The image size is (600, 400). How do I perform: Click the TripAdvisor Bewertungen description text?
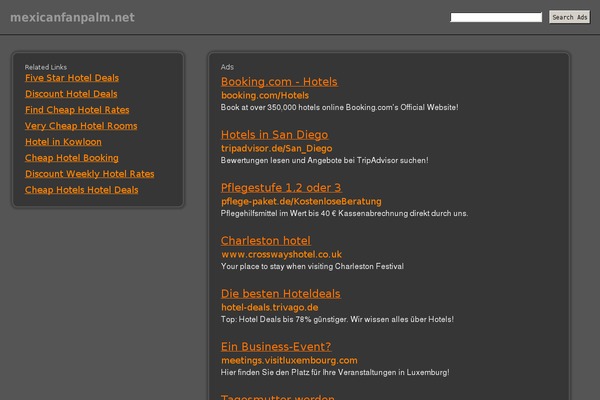coord(324,160)
